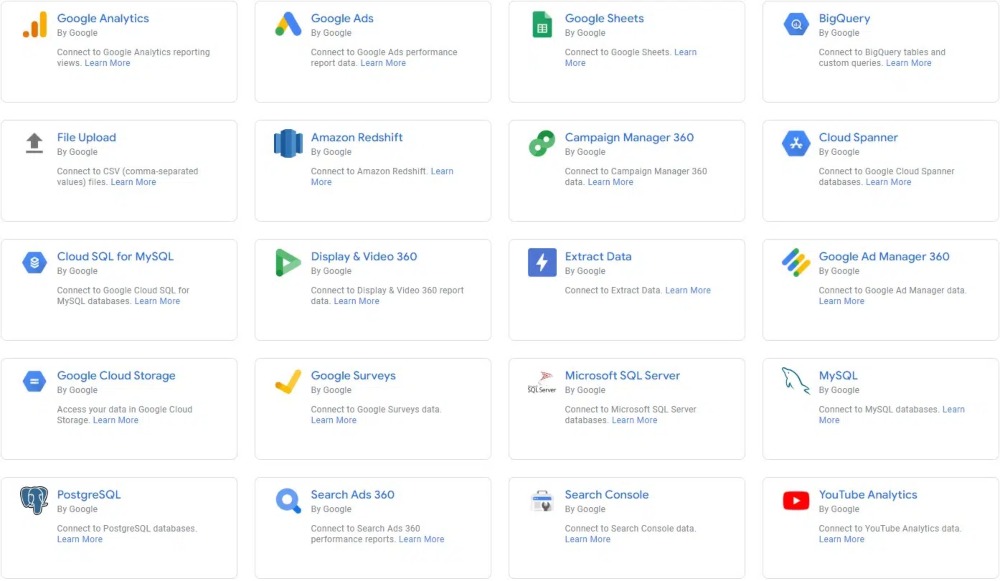Choose the Cloud Spanner connector title
The image size is (1000, 581).
[x=858, y=137]
